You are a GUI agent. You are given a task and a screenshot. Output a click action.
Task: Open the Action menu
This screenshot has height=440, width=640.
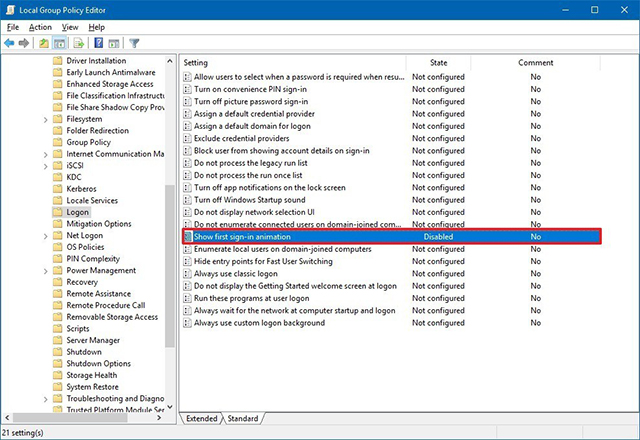[40, 27]
